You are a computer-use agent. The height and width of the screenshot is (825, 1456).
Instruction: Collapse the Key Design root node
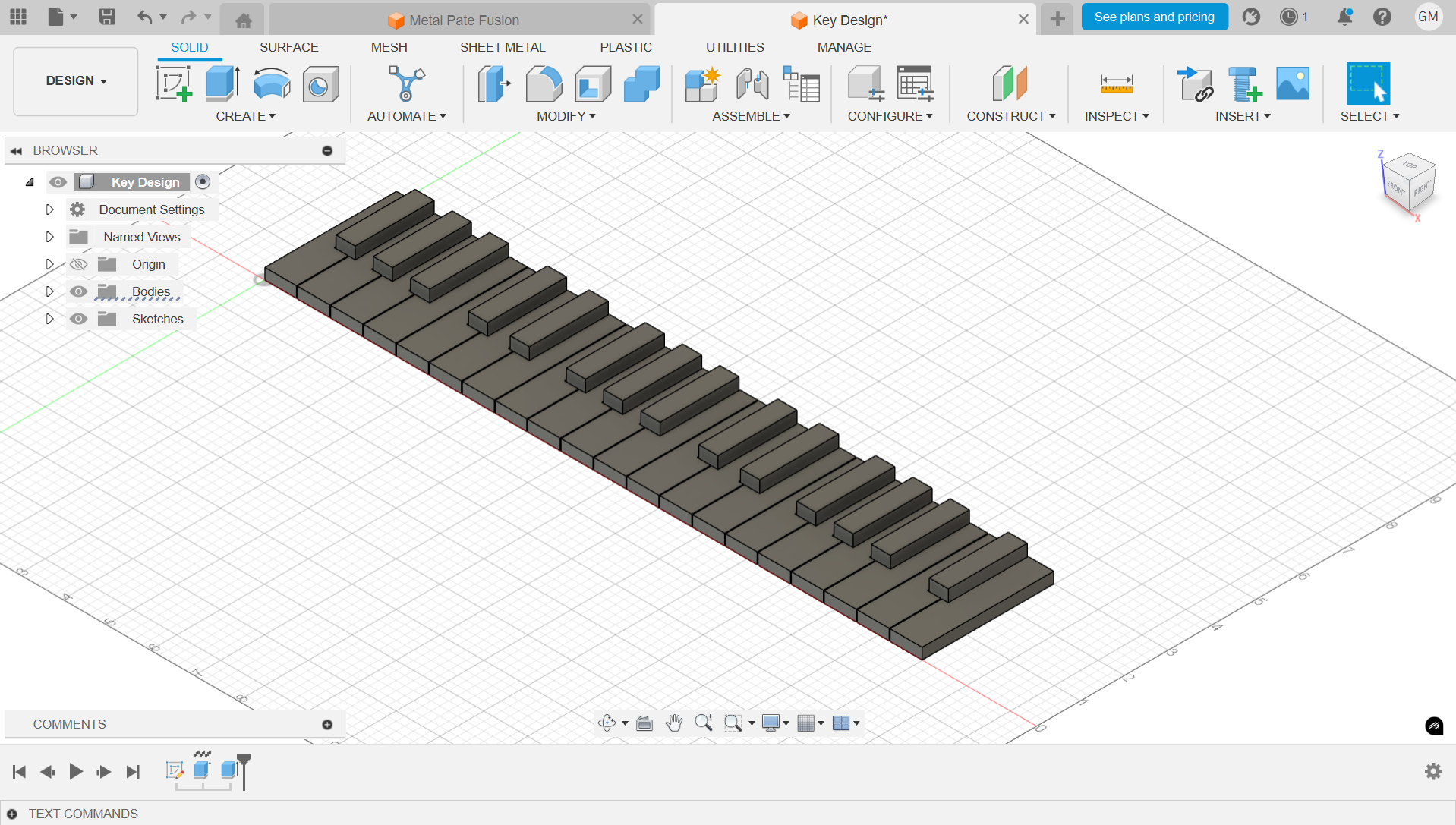[x=30, y=182]
